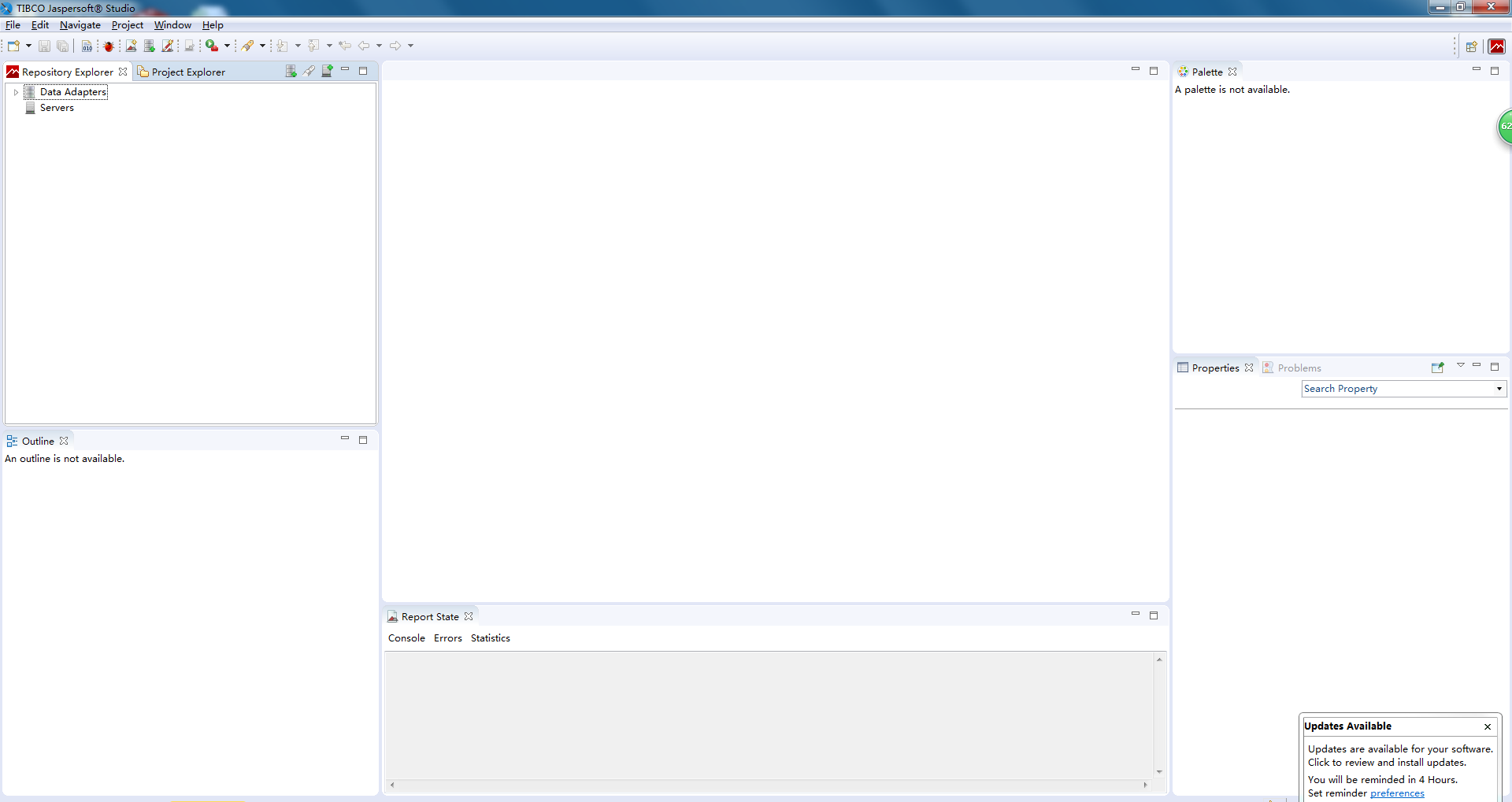Open the Save report icon in the toolbar
This screenshot has height=802, width=1512.
(44, 45)
